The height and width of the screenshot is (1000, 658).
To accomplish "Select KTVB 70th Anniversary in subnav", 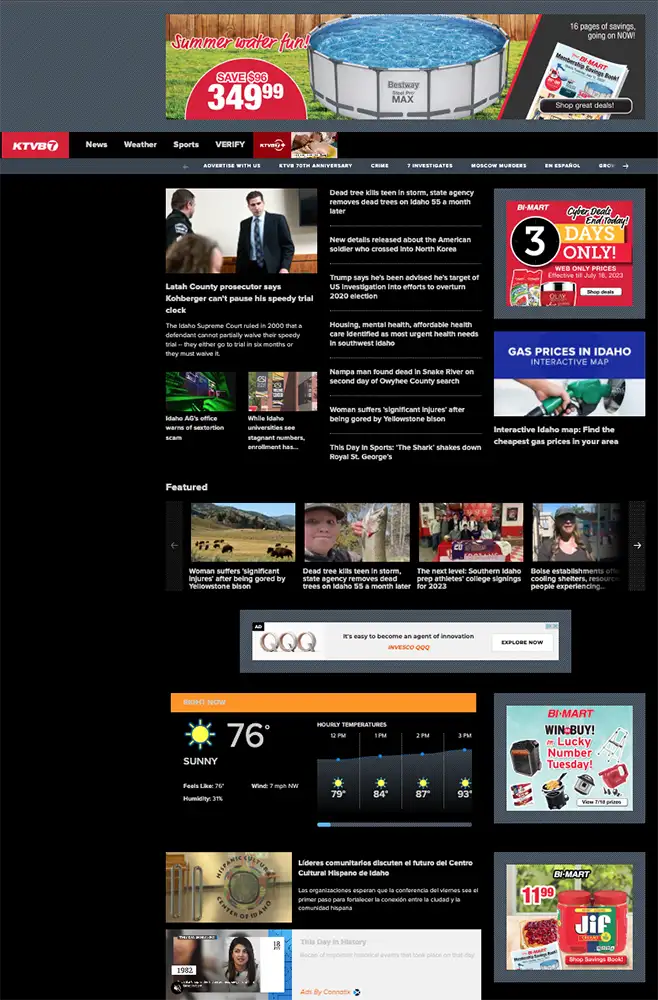I will (316, 166).
